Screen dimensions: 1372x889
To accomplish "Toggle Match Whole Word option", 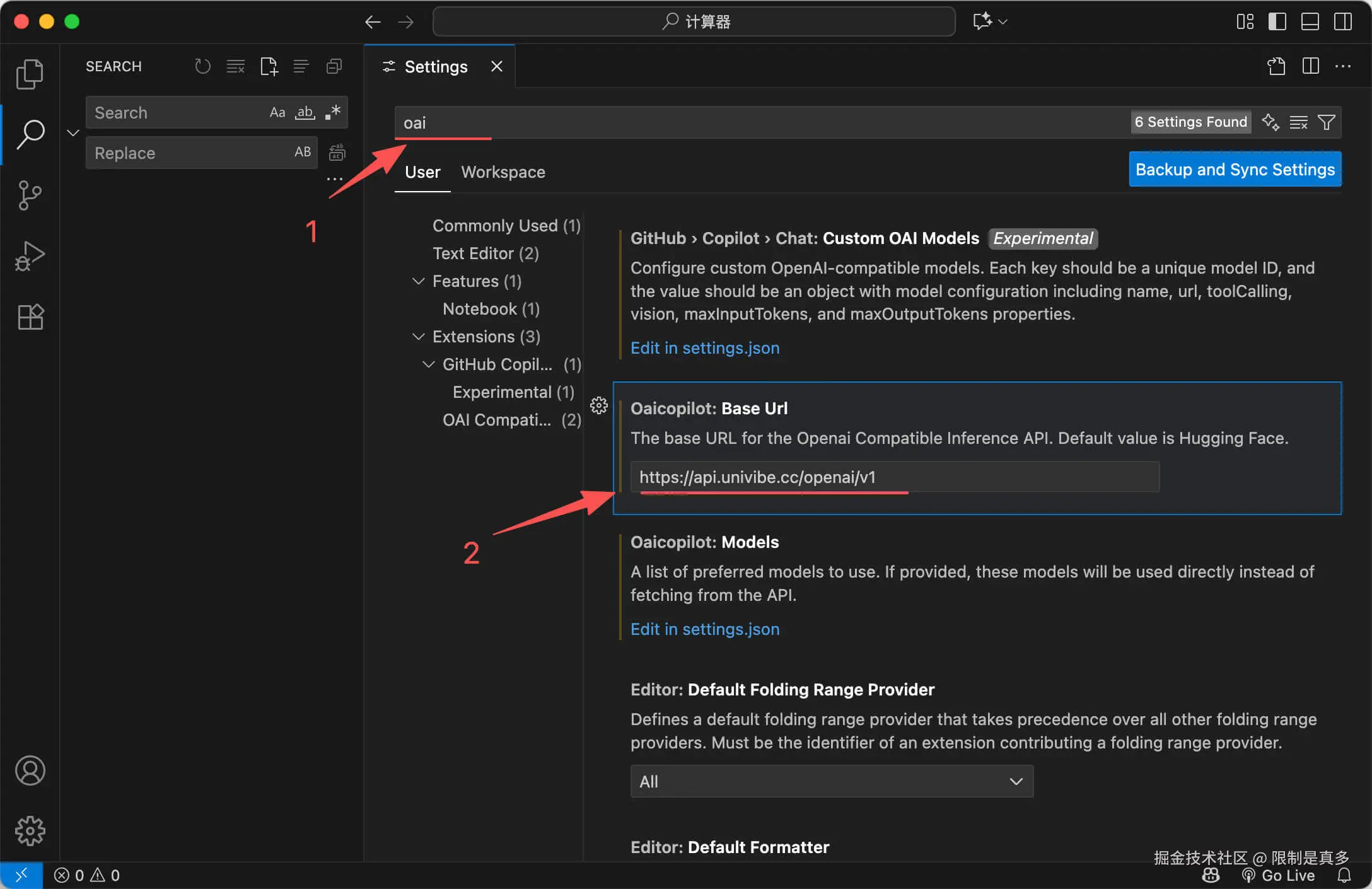I will [305, 113].
